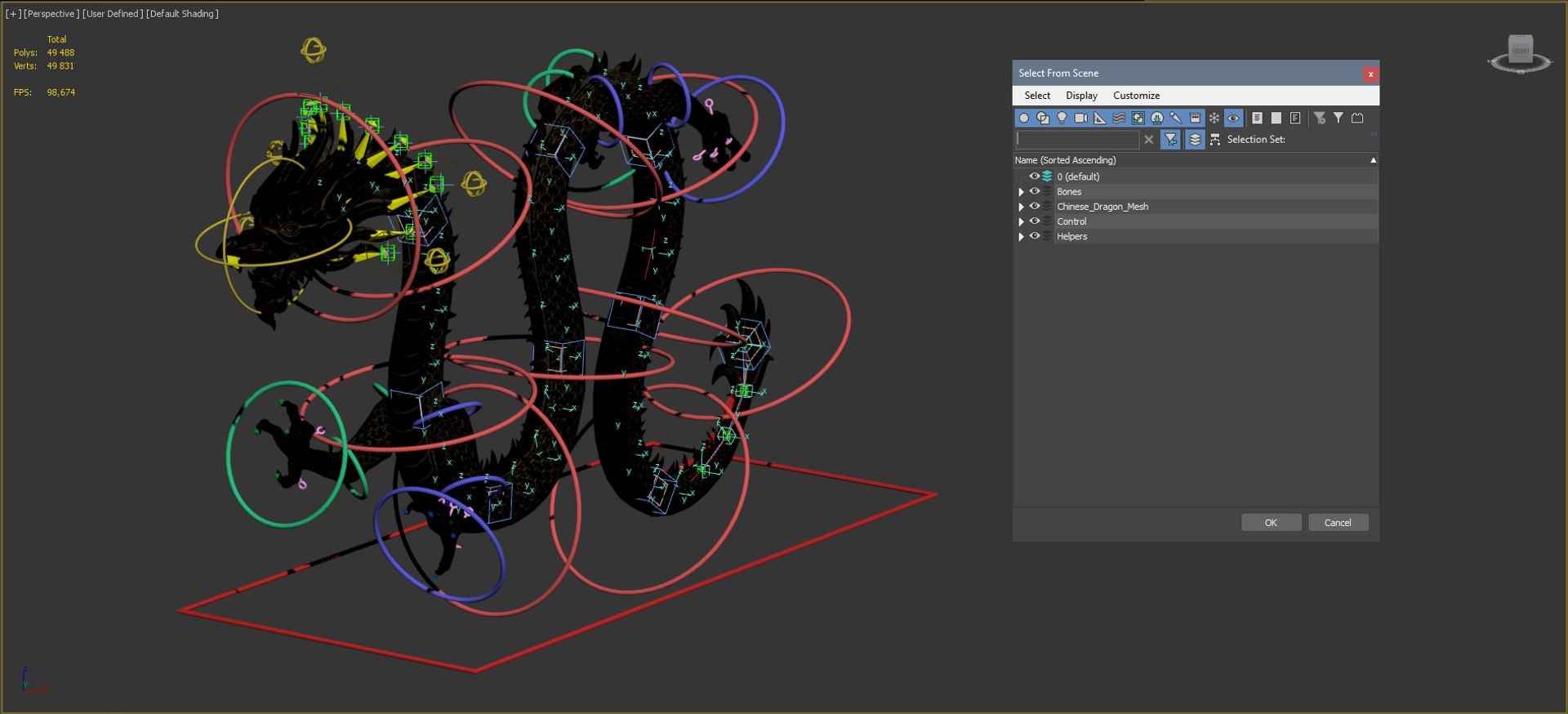Toggle Display Cameras filter icon
The image size is (1568, 714).
click(x=1080, y=118)
